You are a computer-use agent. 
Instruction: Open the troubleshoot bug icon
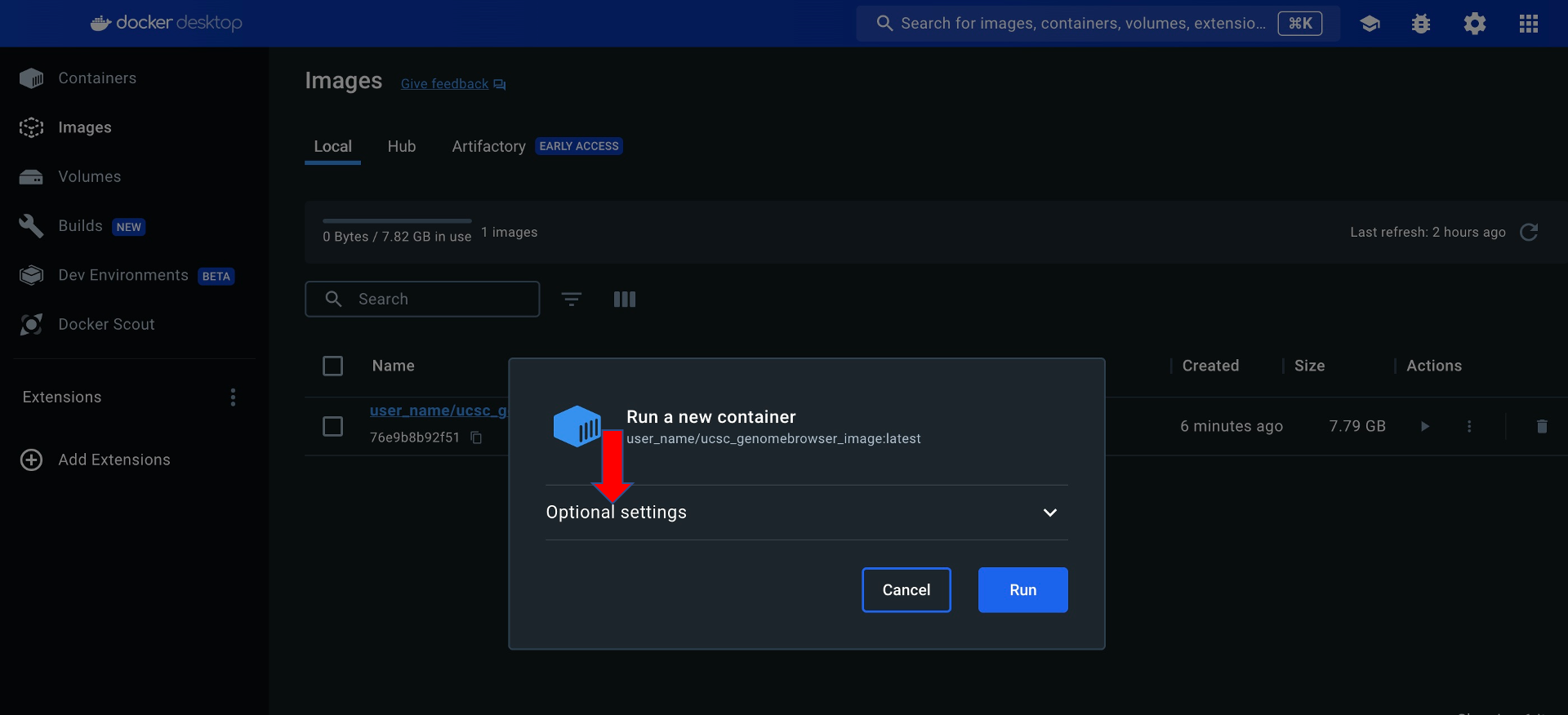1421,24
